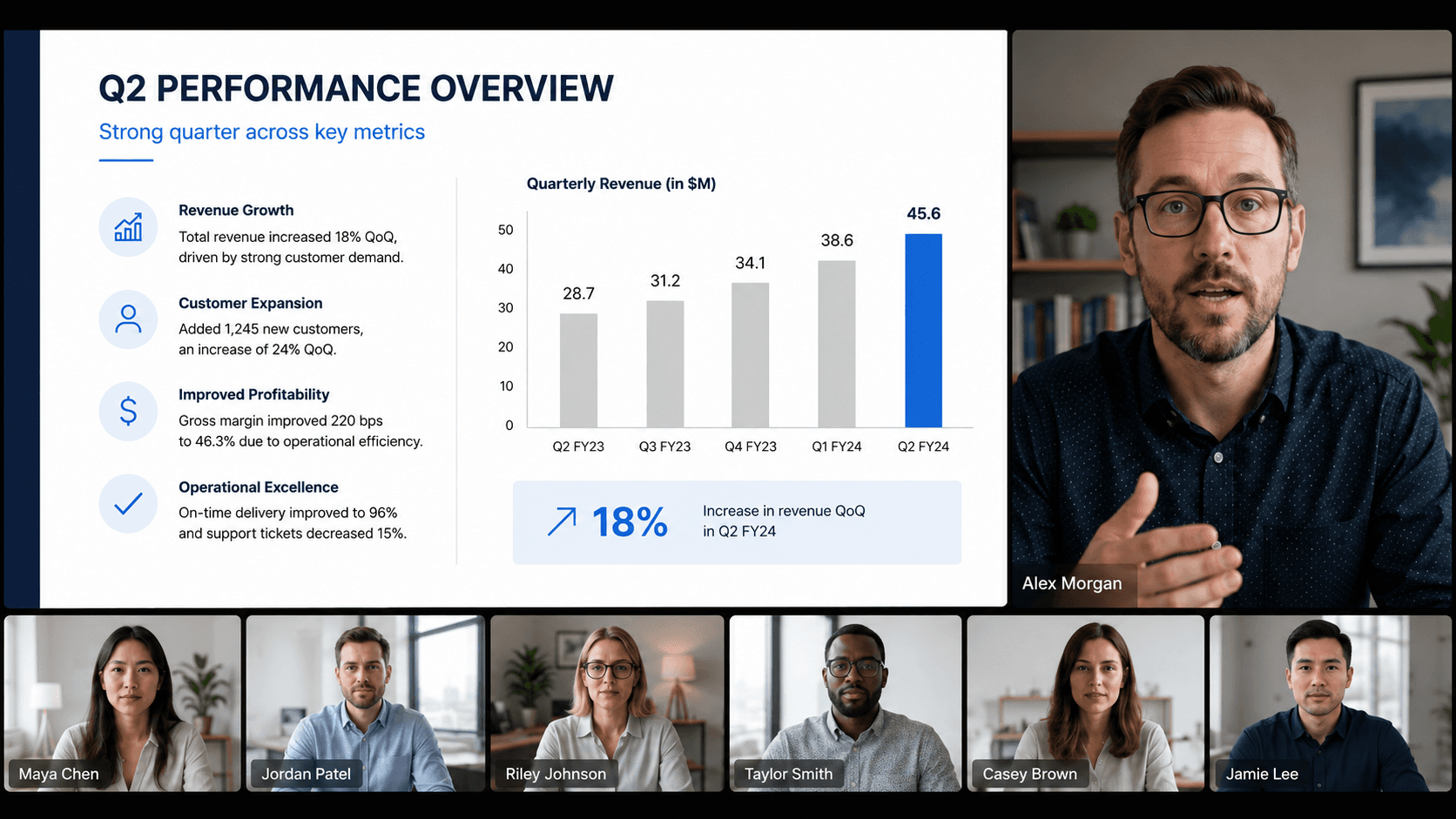Click the Q3 FY23 axis label
Image resolution: width=1456 pixels, height=819 pixels.
pos(664,446)
